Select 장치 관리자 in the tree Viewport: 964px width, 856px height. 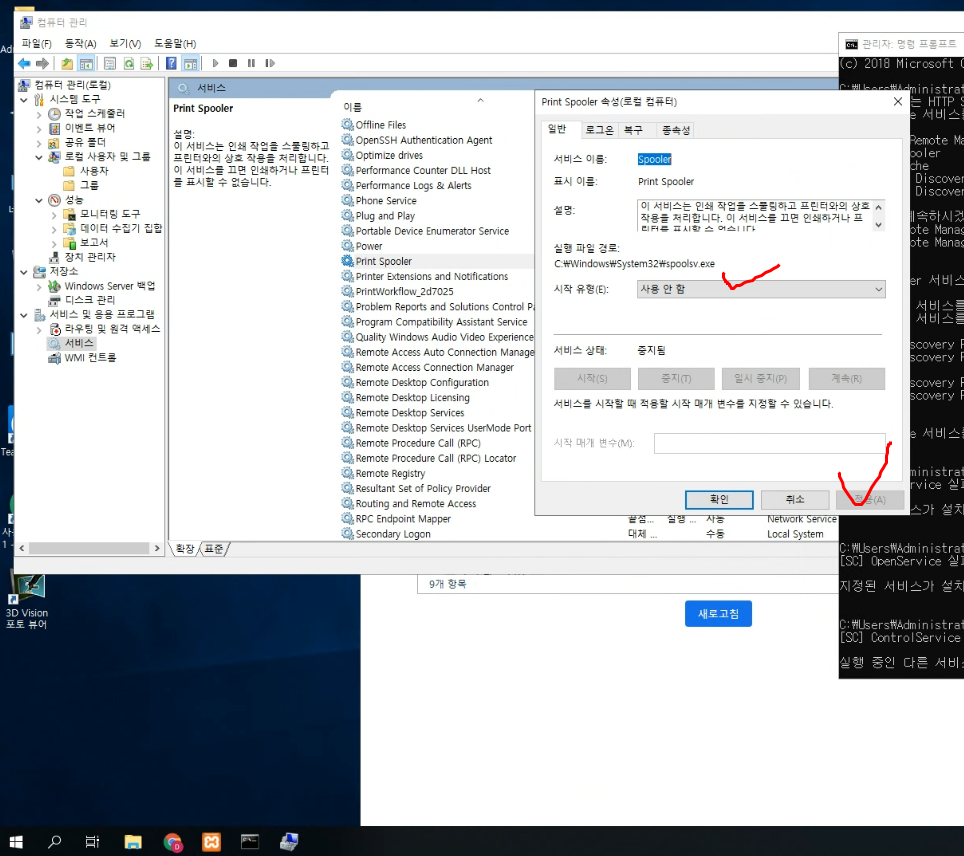tap(90, 257)
